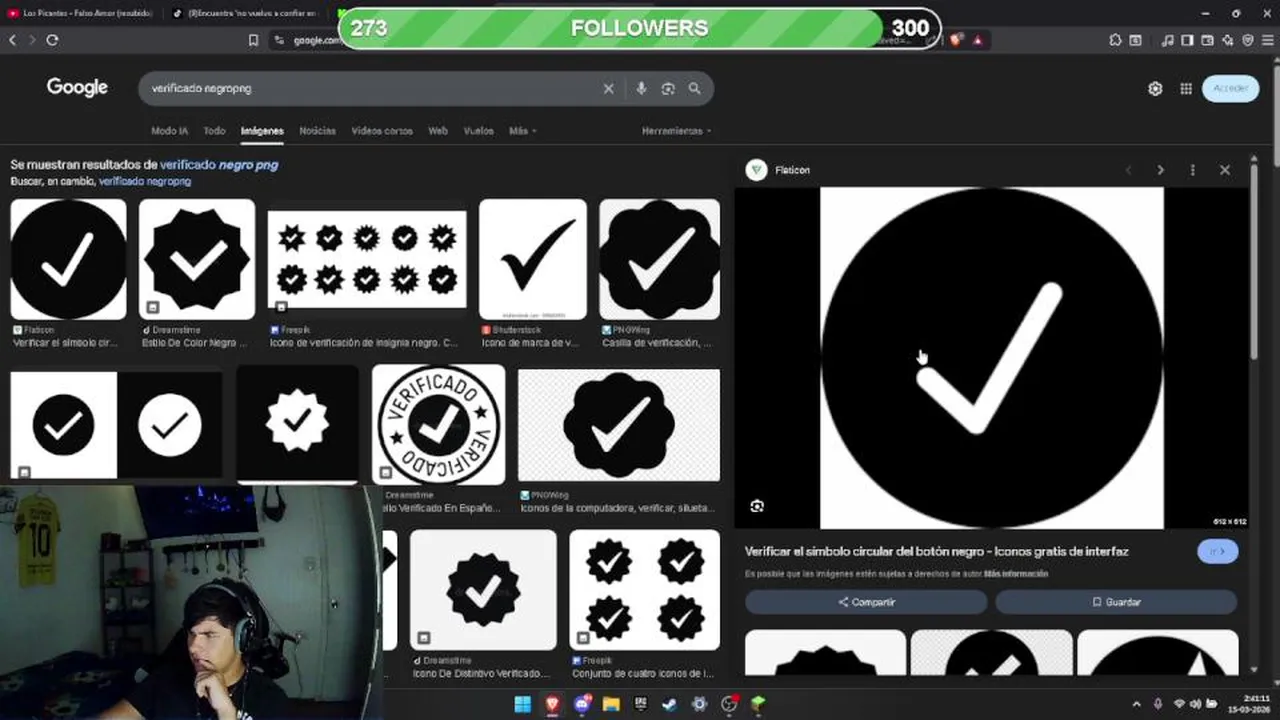
Task: Open the Flaticon circular checkmark thumbnail
Action: [x=68, y=259]
